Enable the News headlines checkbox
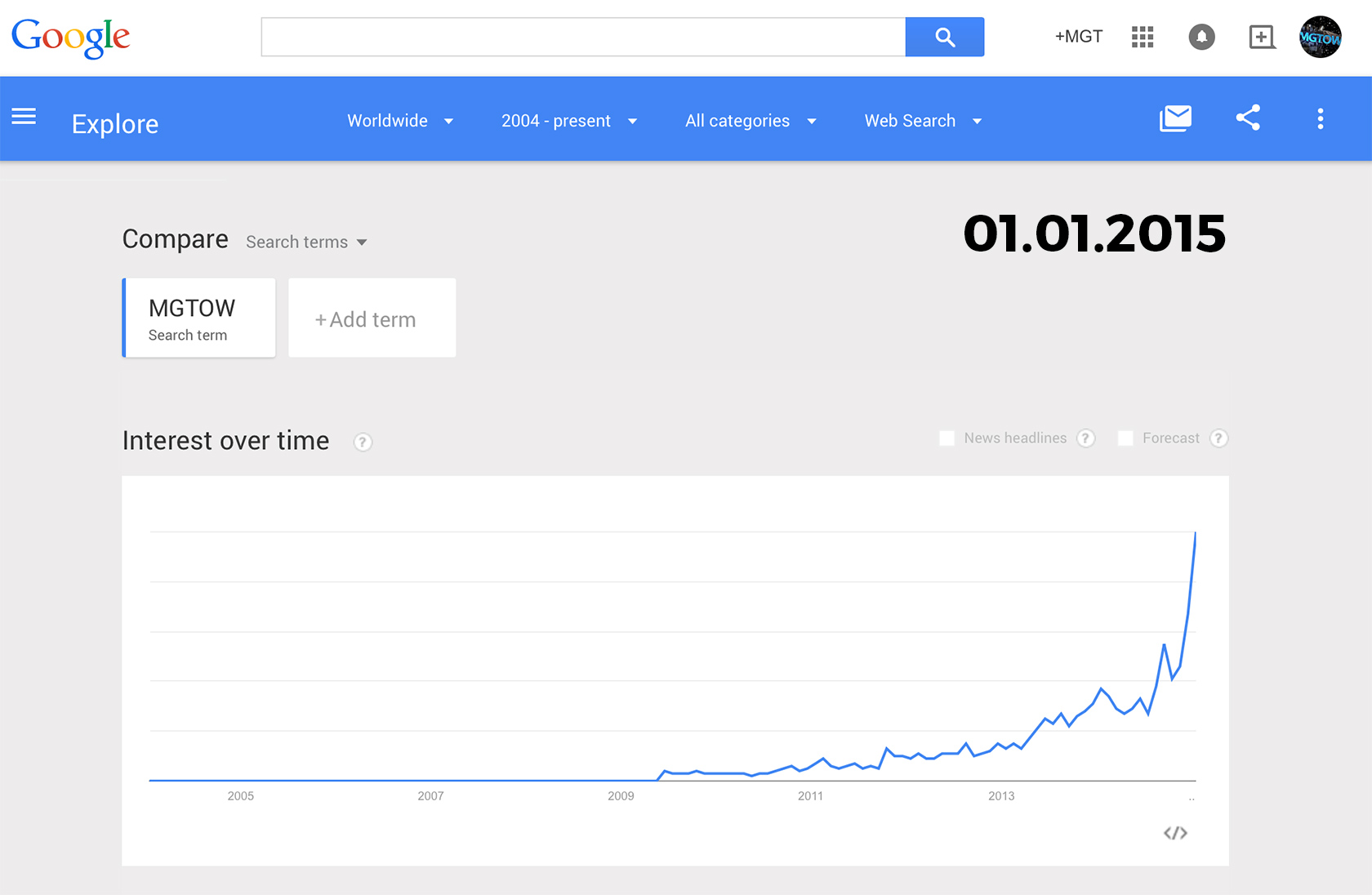 click(947, 439)
